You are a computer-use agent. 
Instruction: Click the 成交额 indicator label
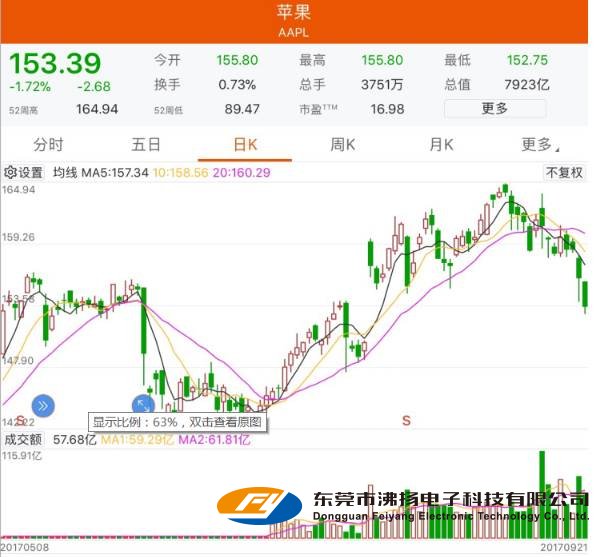point(23,440)
